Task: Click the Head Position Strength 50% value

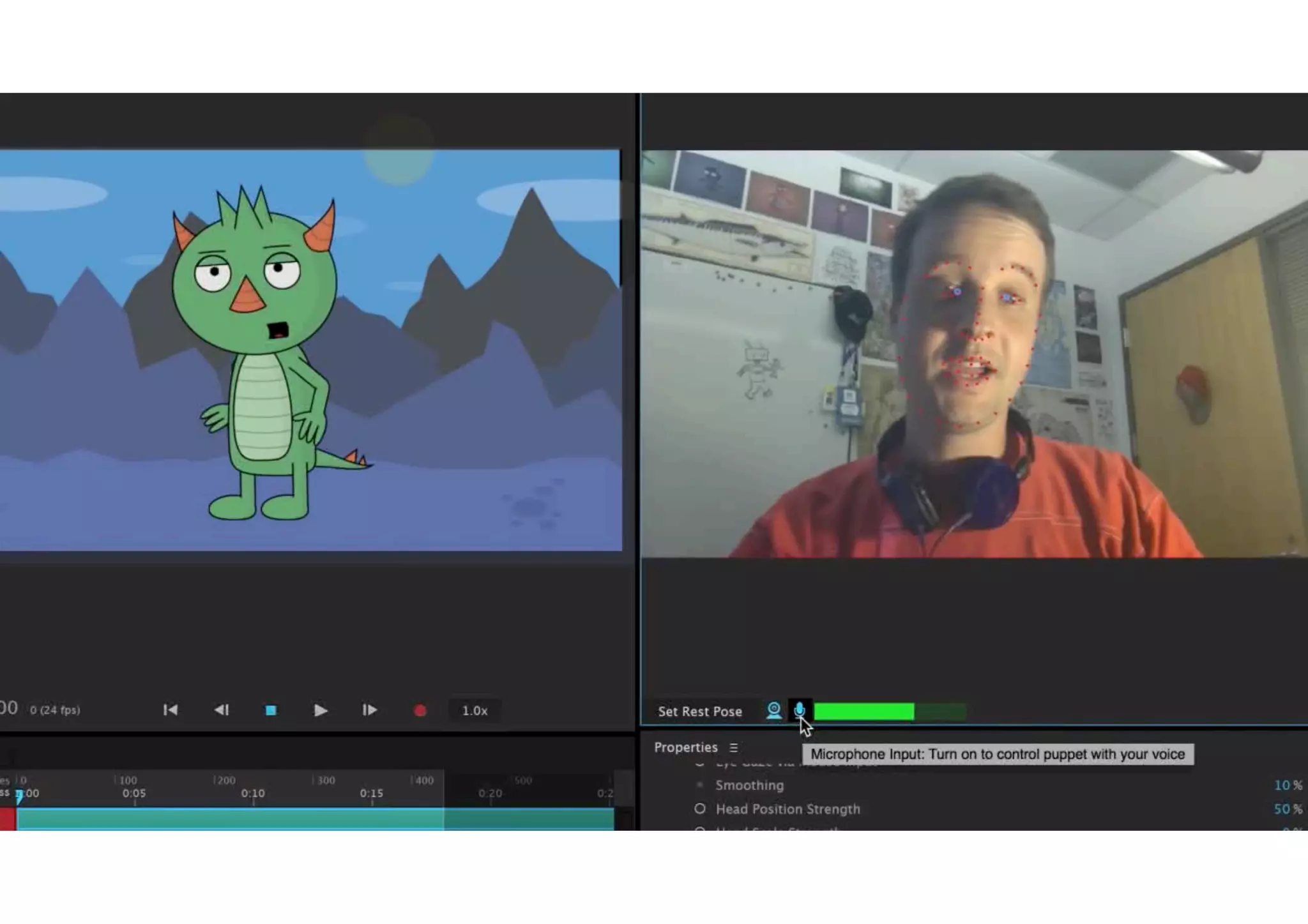Action: click(x=1282, y=809)
